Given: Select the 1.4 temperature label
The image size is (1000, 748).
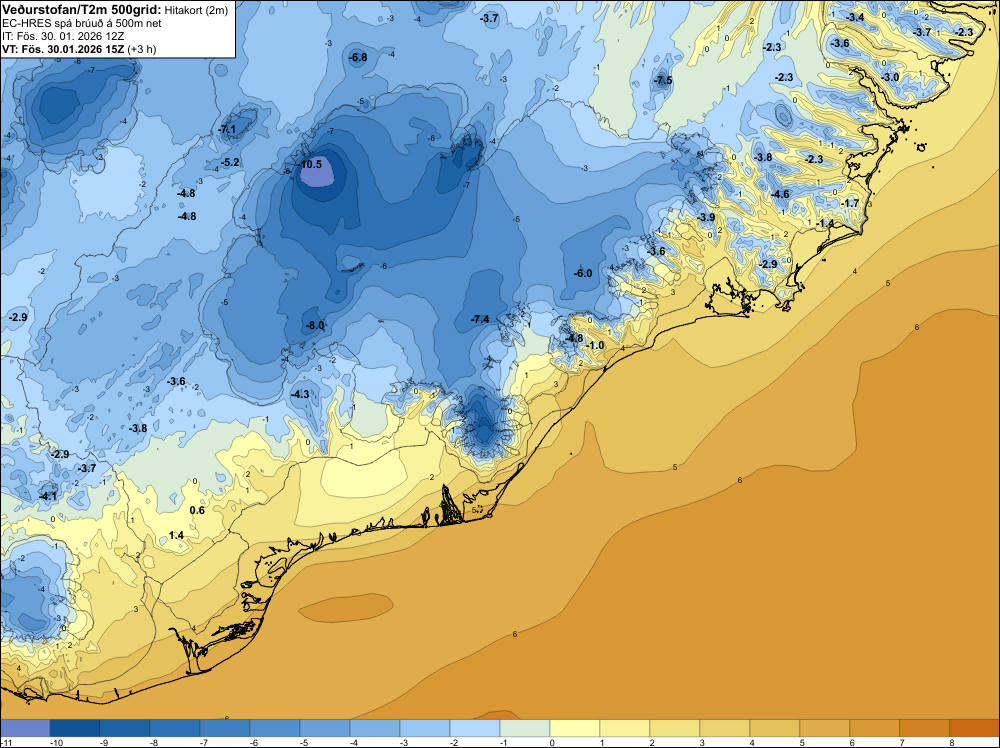Looking at the screenshot, I should (x=176, y=535).
